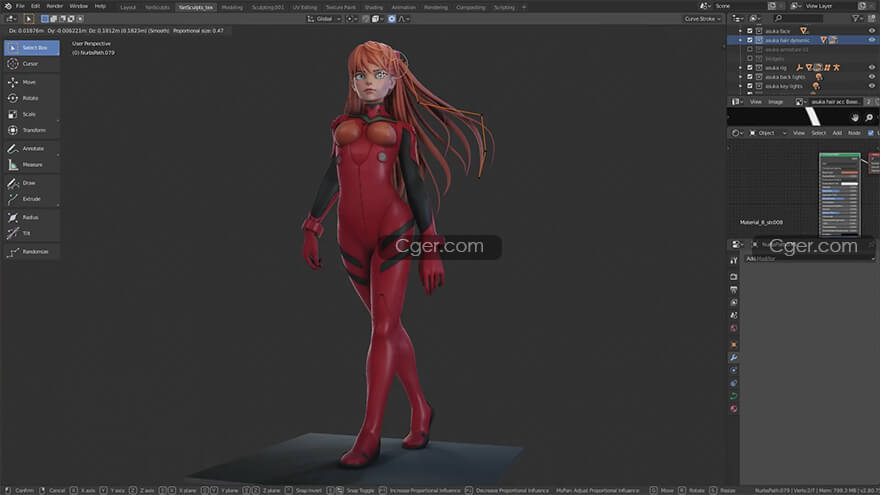Viewport: 880px width, 495px height.
Task: Switch to the Shading workspace tab
Action: 374,8
